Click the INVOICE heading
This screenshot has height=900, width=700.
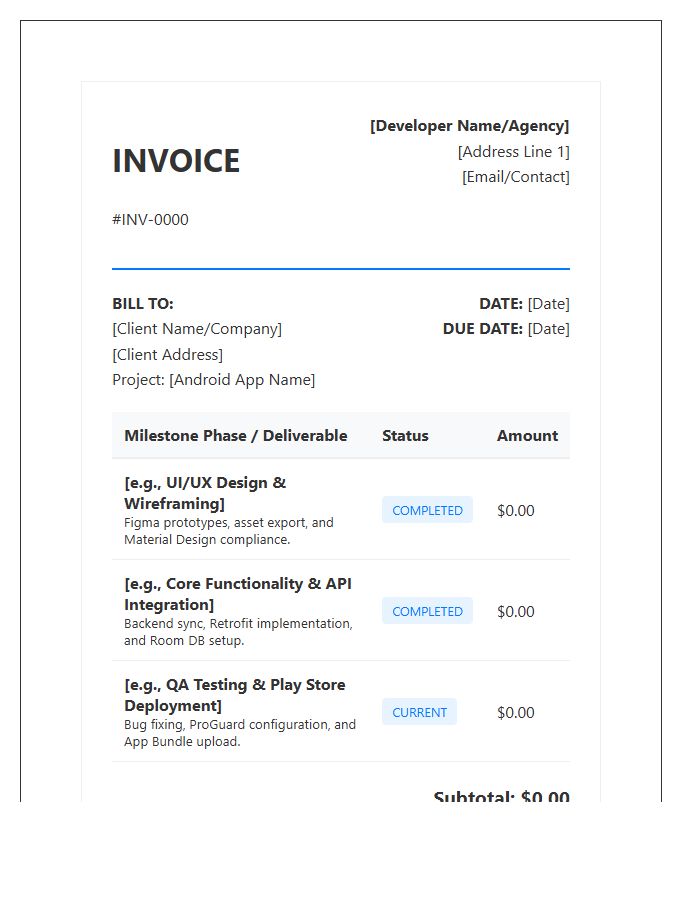coord(176,161)
